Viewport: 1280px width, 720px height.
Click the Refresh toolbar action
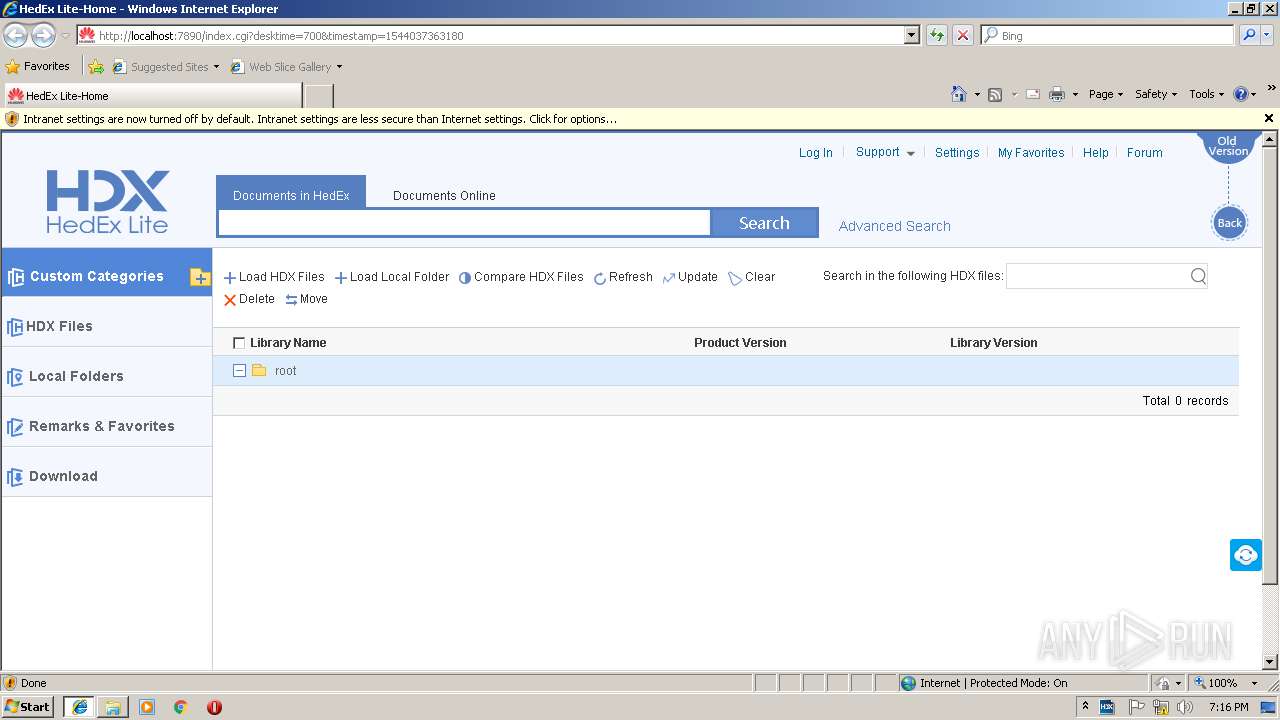[x=623, y=277]
